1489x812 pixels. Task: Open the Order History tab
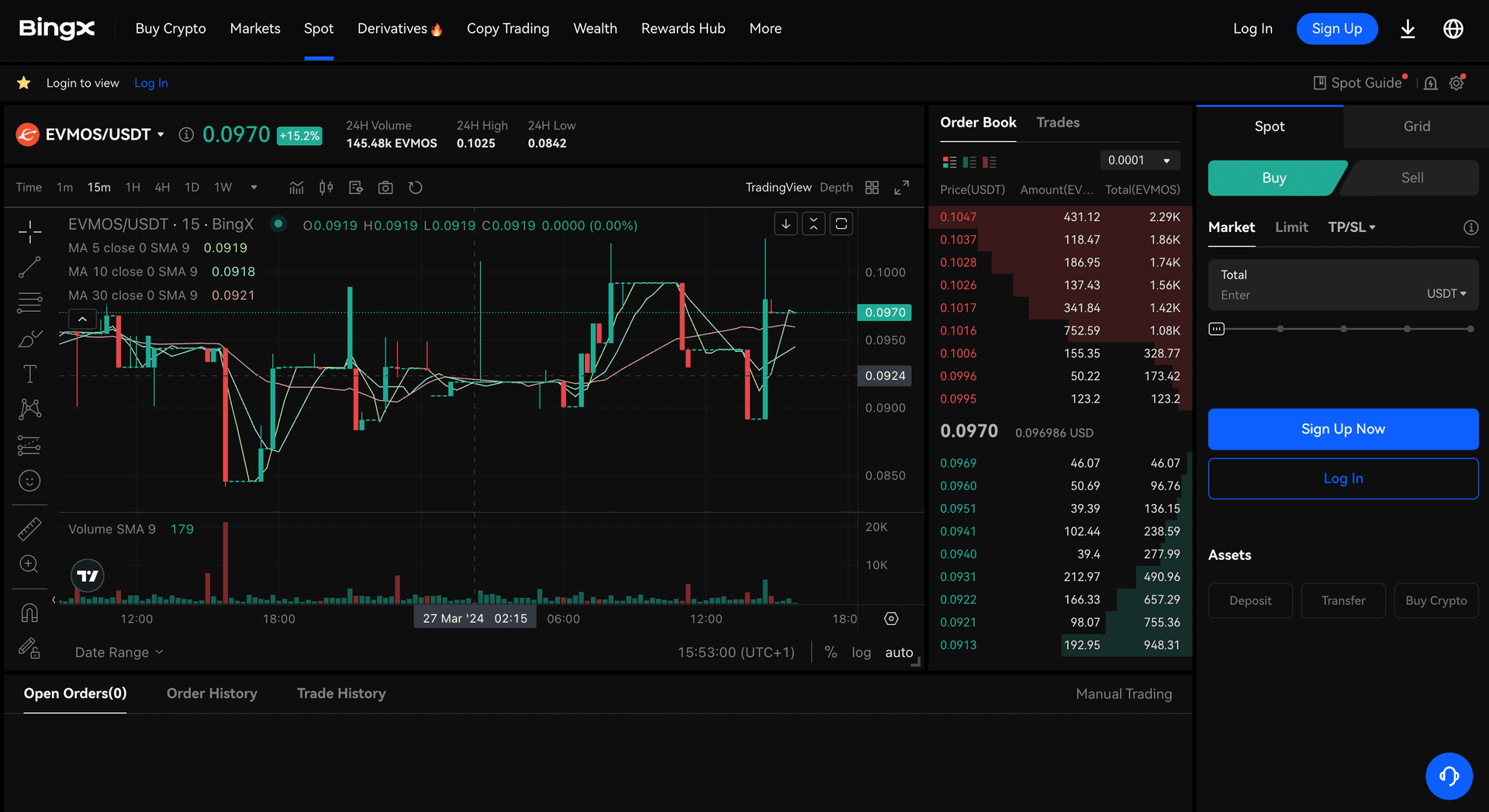[x=212, y=693]
